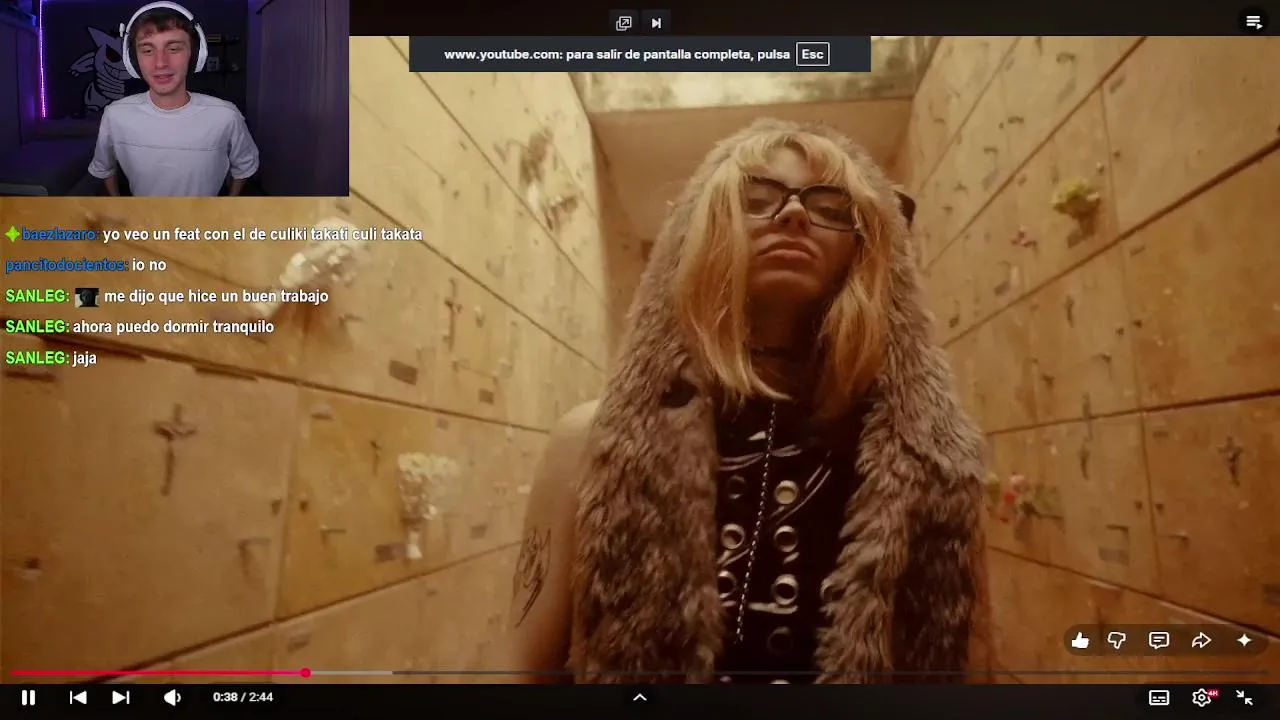Viewport: 1280px width, 720px height.
Task: Open the comments panel icon
Action: (x=1159, y=640)
